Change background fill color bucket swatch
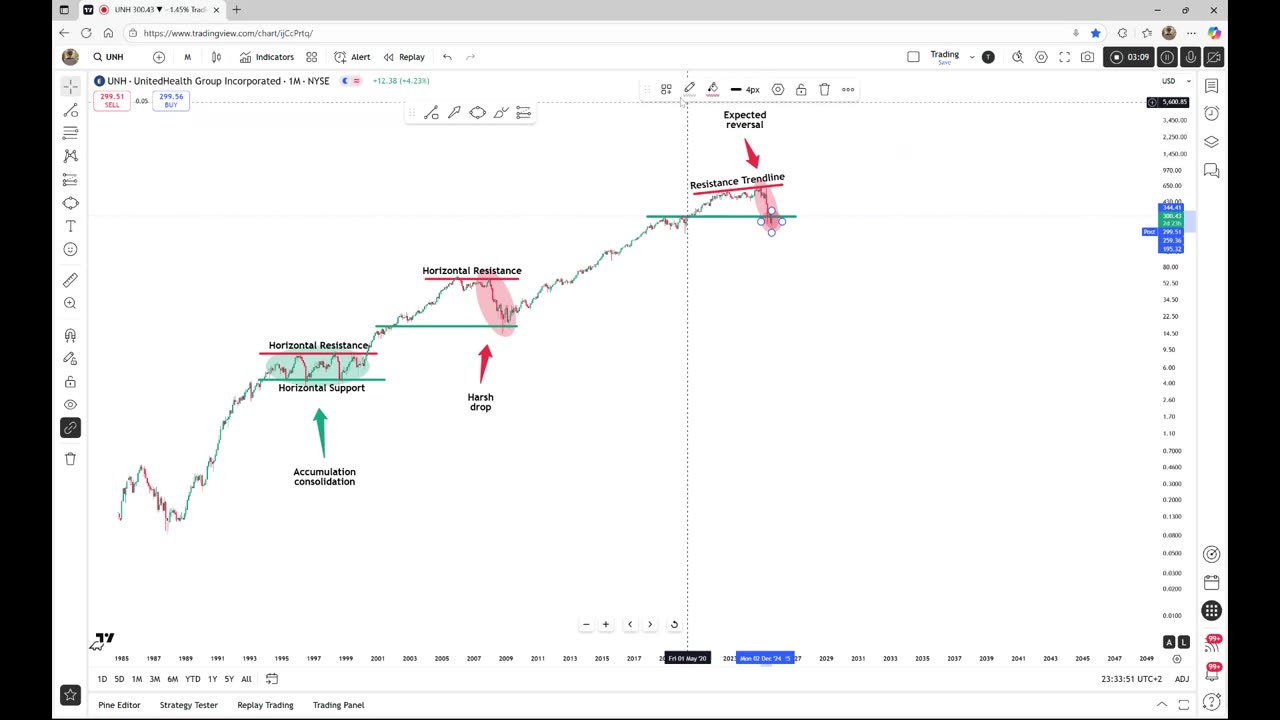 pyautogui.click(x=712, y=90)
